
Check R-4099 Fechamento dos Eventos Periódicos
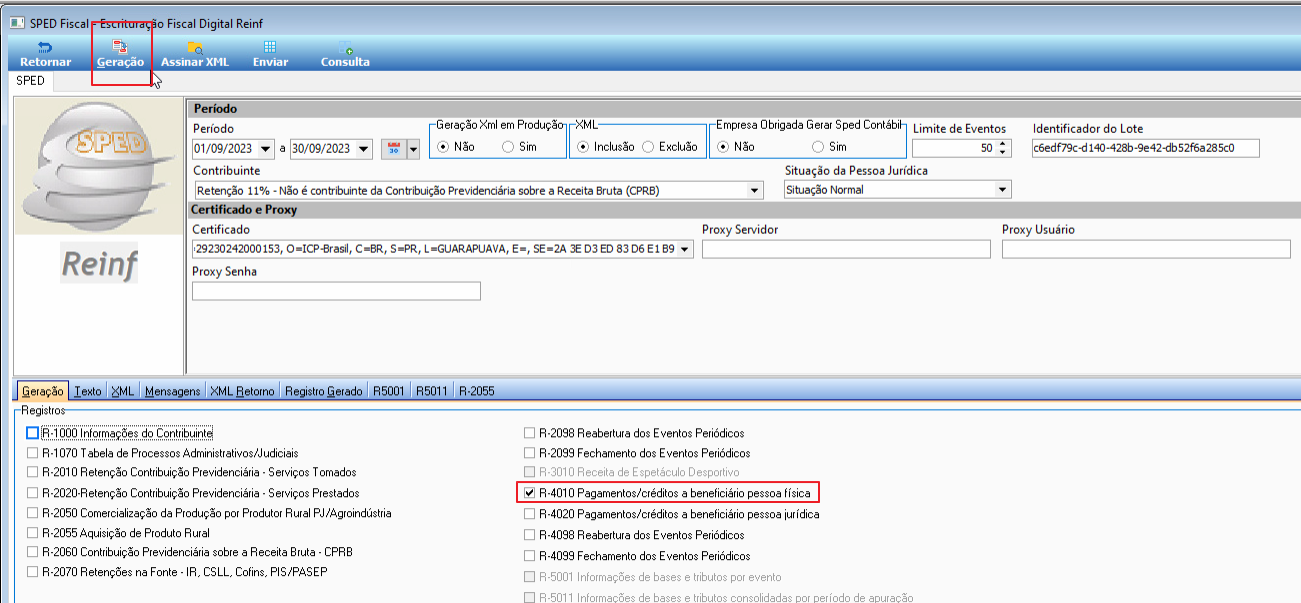pyautogui.click(x=529, y=555)
